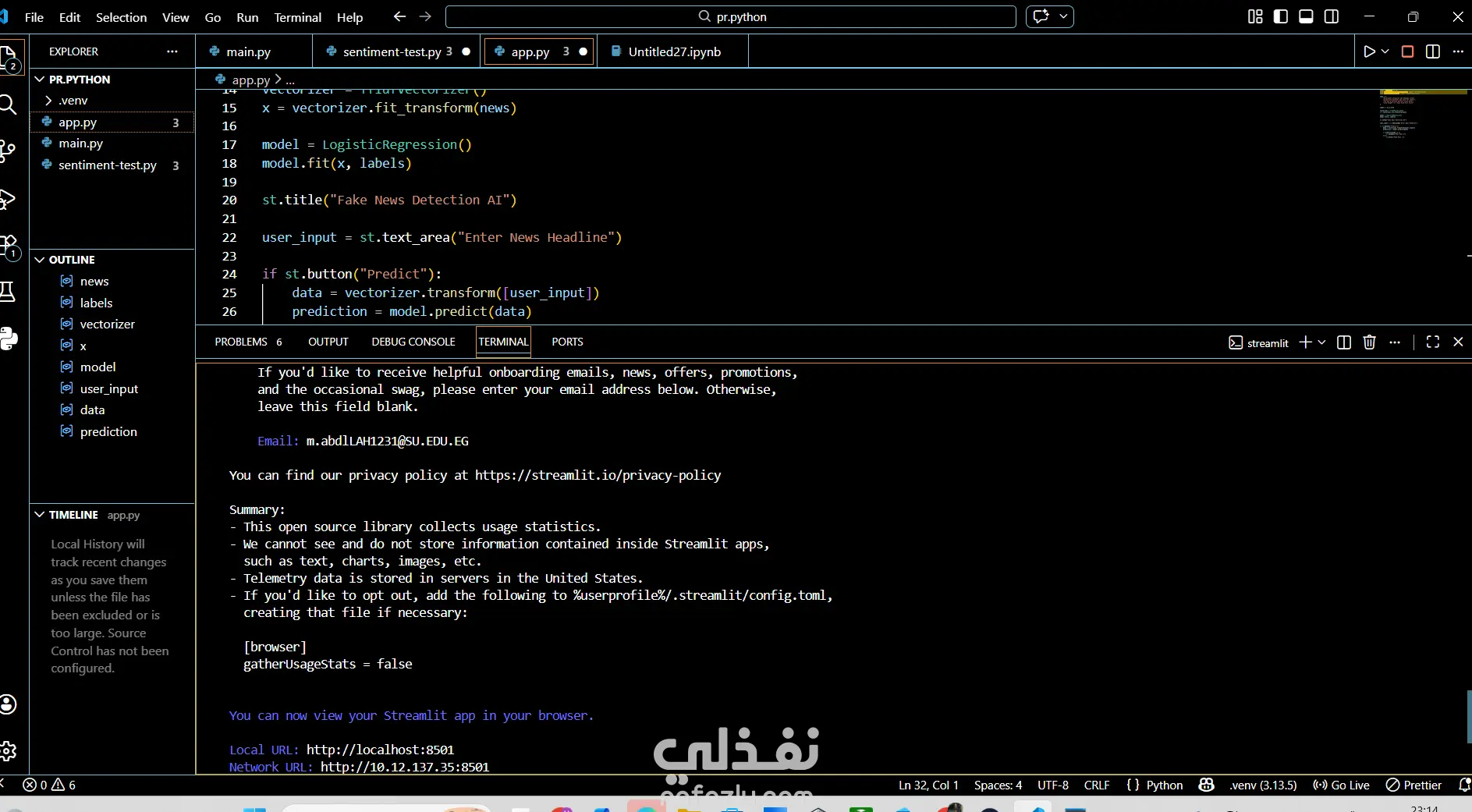Open the new terminal profile dropdown
This screenshot has height=812, width=1472.
click(1321, 342)
